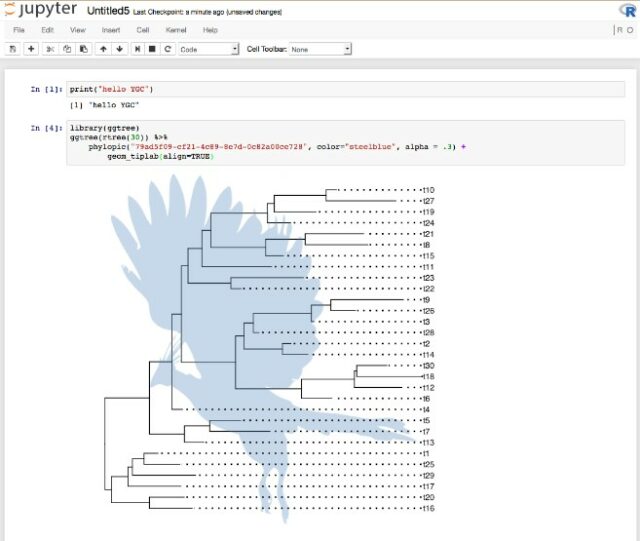The width and height of the screenshot is (640, 541).
Task: Open the Help menu
Action: (210, 30)
